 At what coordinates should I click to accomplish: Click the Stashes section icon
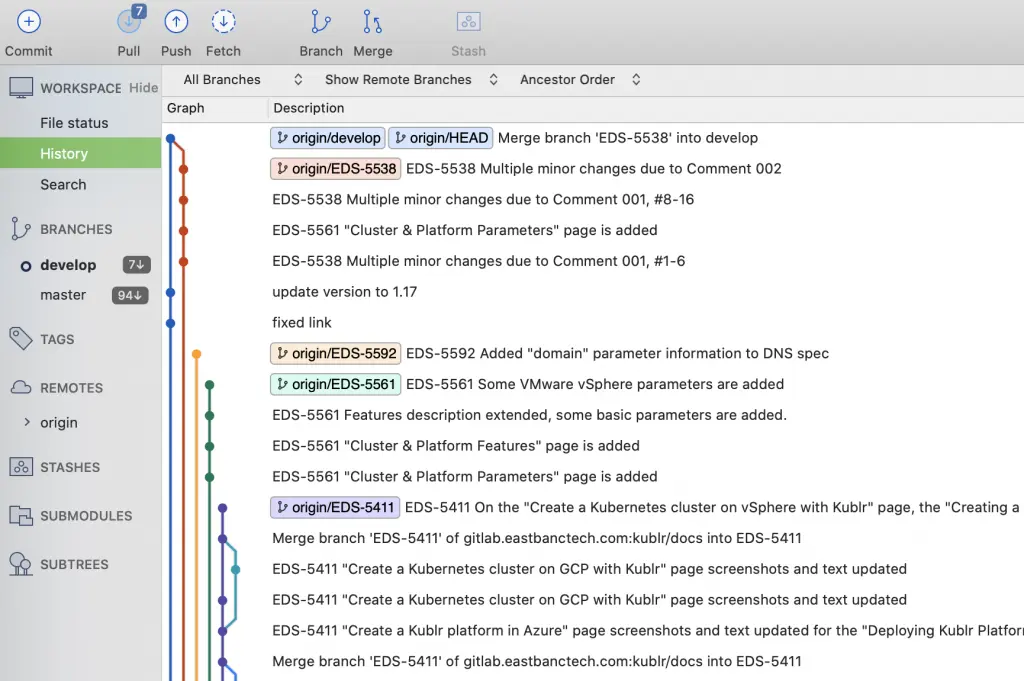coord(21,467)
